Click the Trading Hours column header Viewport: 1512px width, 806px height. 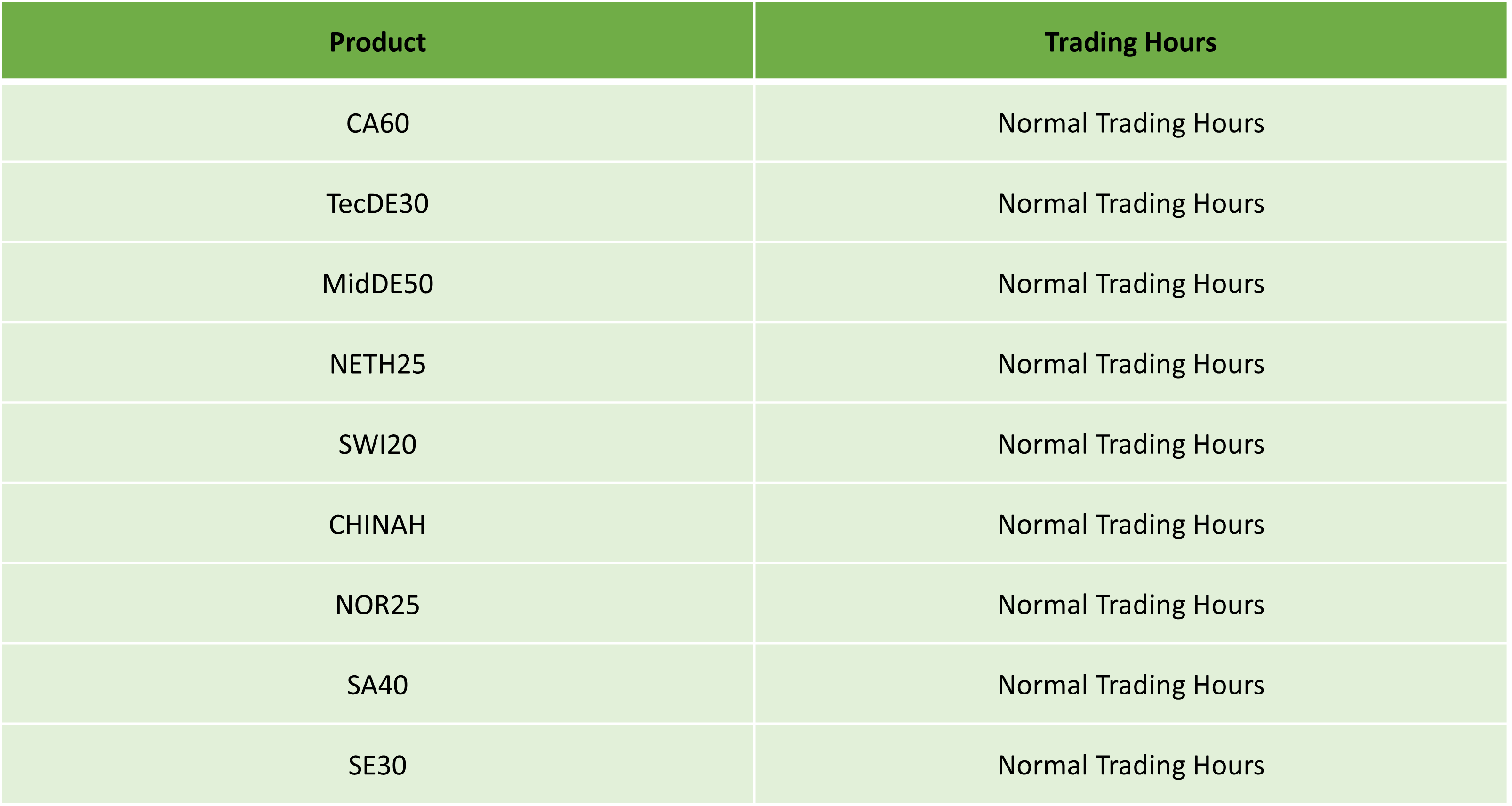(1130, 40)
